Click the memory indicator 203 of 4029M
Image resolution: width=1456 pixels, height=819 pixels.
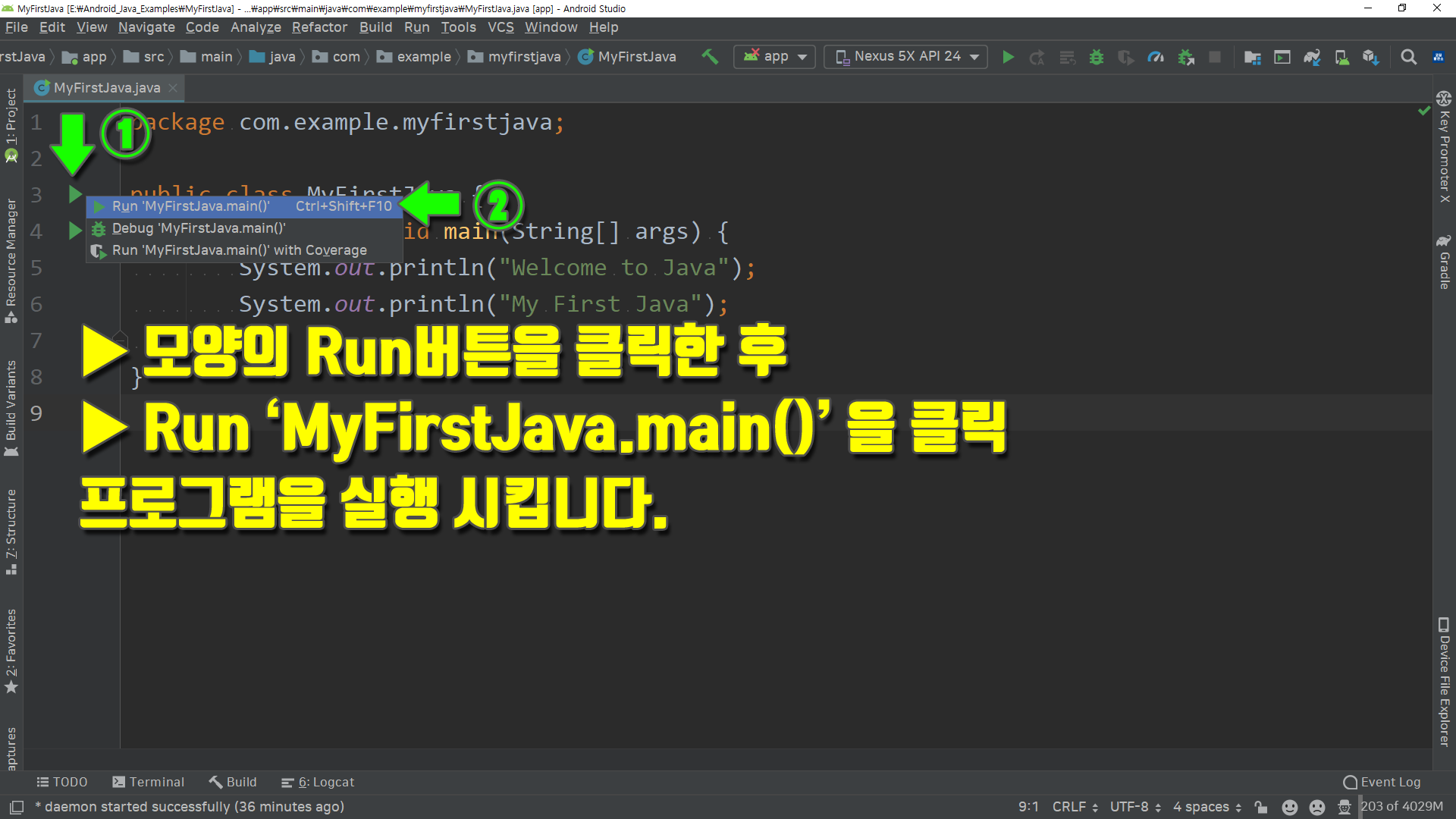click(x=1401, y=807)
